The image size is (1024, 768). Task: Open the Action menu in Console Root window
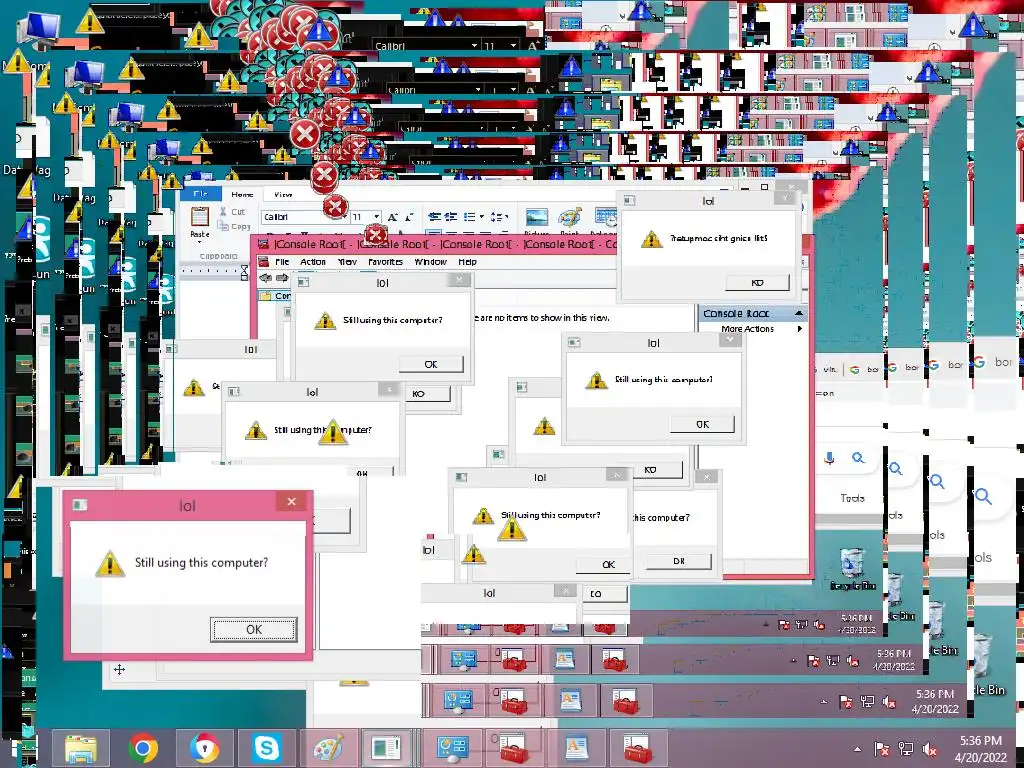313,261
